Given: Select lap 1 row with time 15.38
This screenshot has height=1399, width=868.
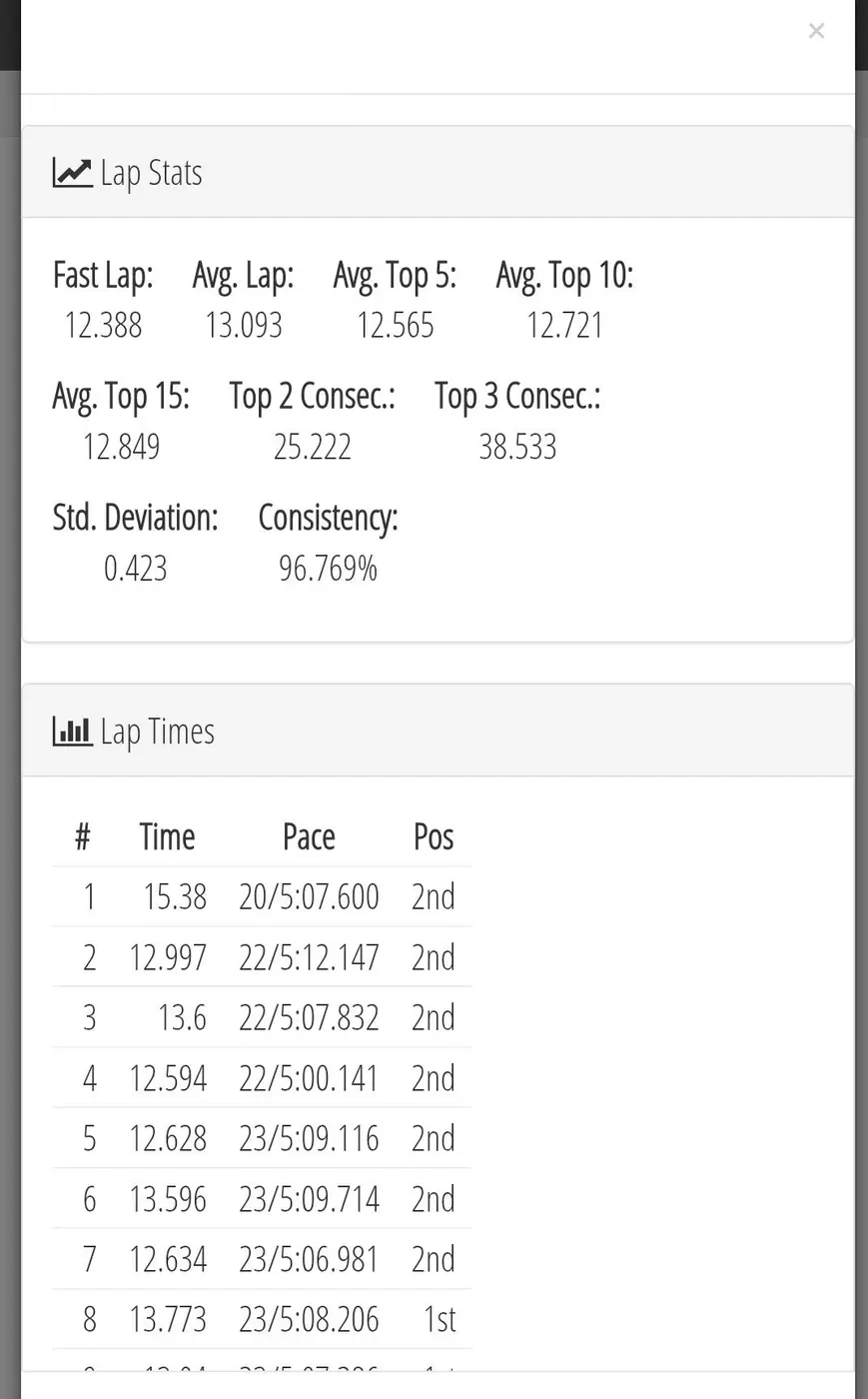Looking at the screenshot, I should (x=262, y=896).
